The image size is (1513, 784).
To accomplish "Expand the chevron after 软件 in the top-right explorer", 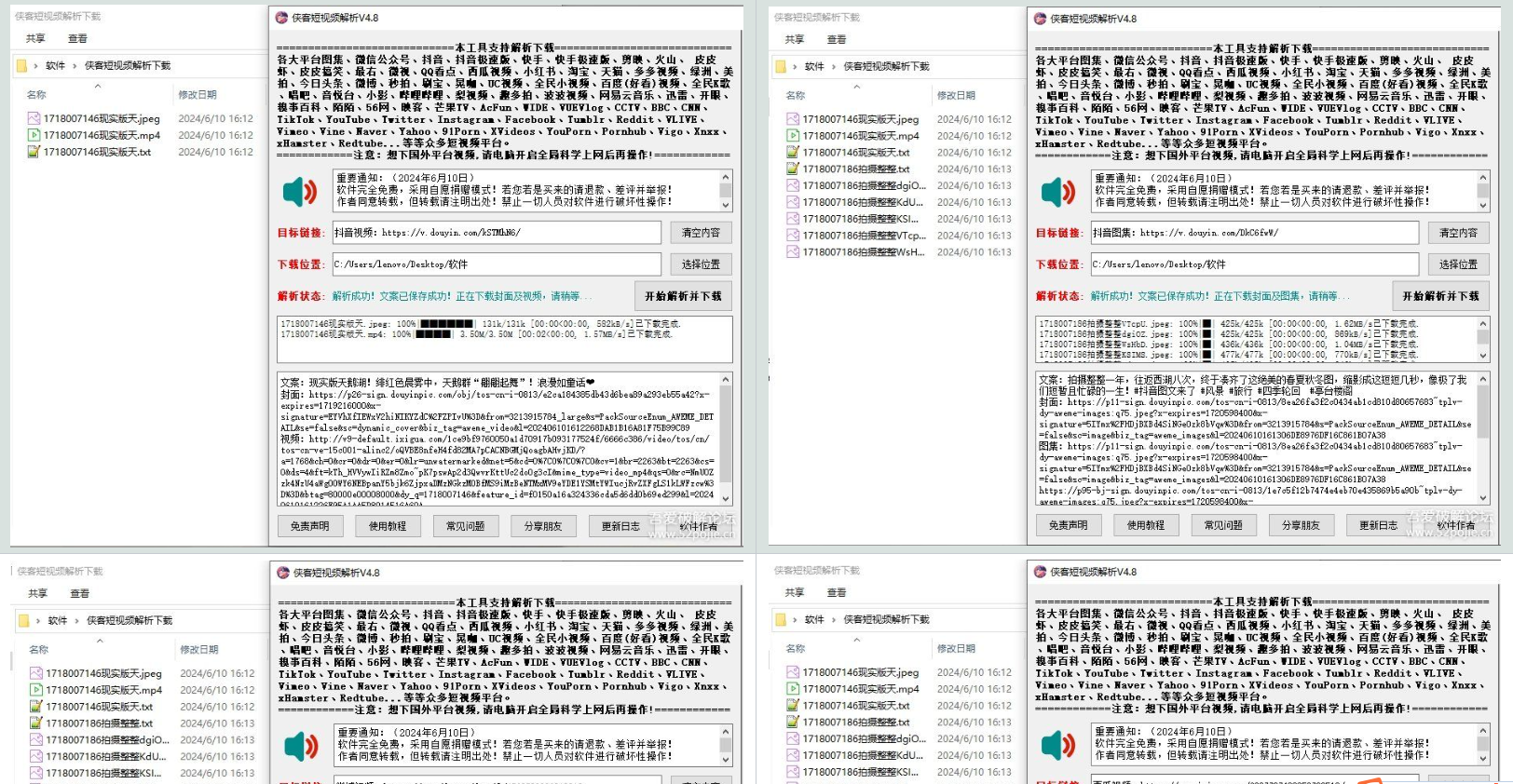I will click(834, 67).
